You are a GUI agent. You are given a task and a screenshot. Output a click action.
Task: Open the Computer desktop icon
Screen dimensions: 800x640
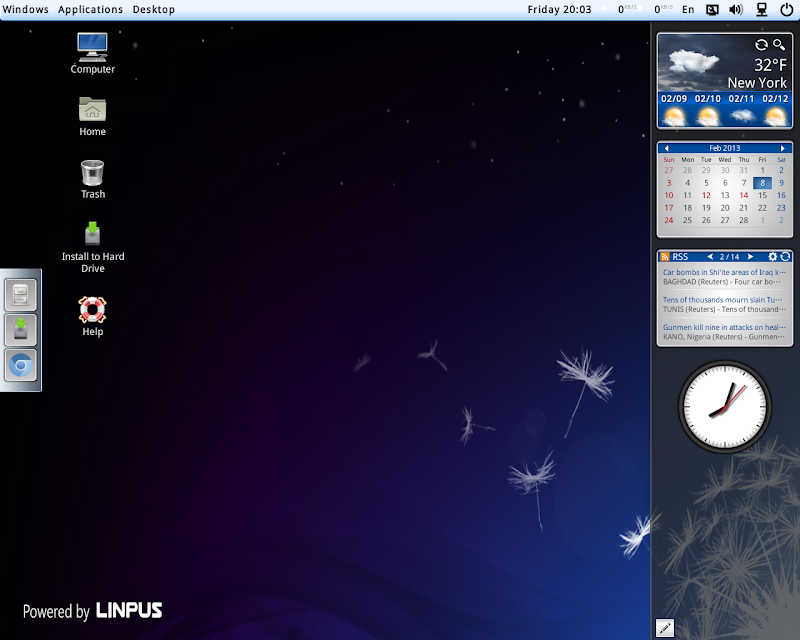click(92, 46)
